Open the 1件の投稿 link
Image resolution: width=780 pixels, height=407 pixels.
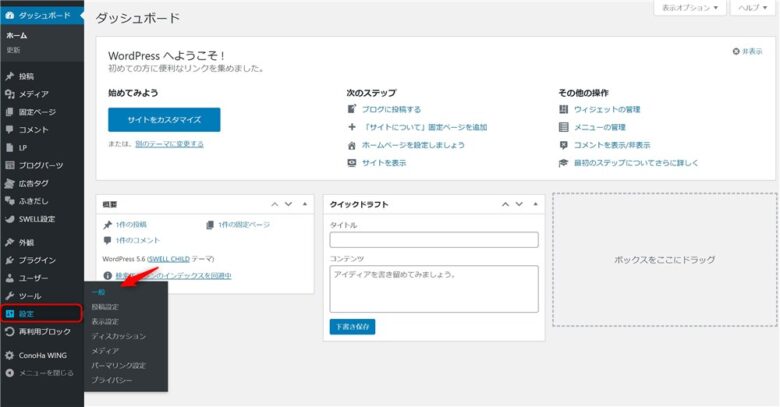point(131,224)
